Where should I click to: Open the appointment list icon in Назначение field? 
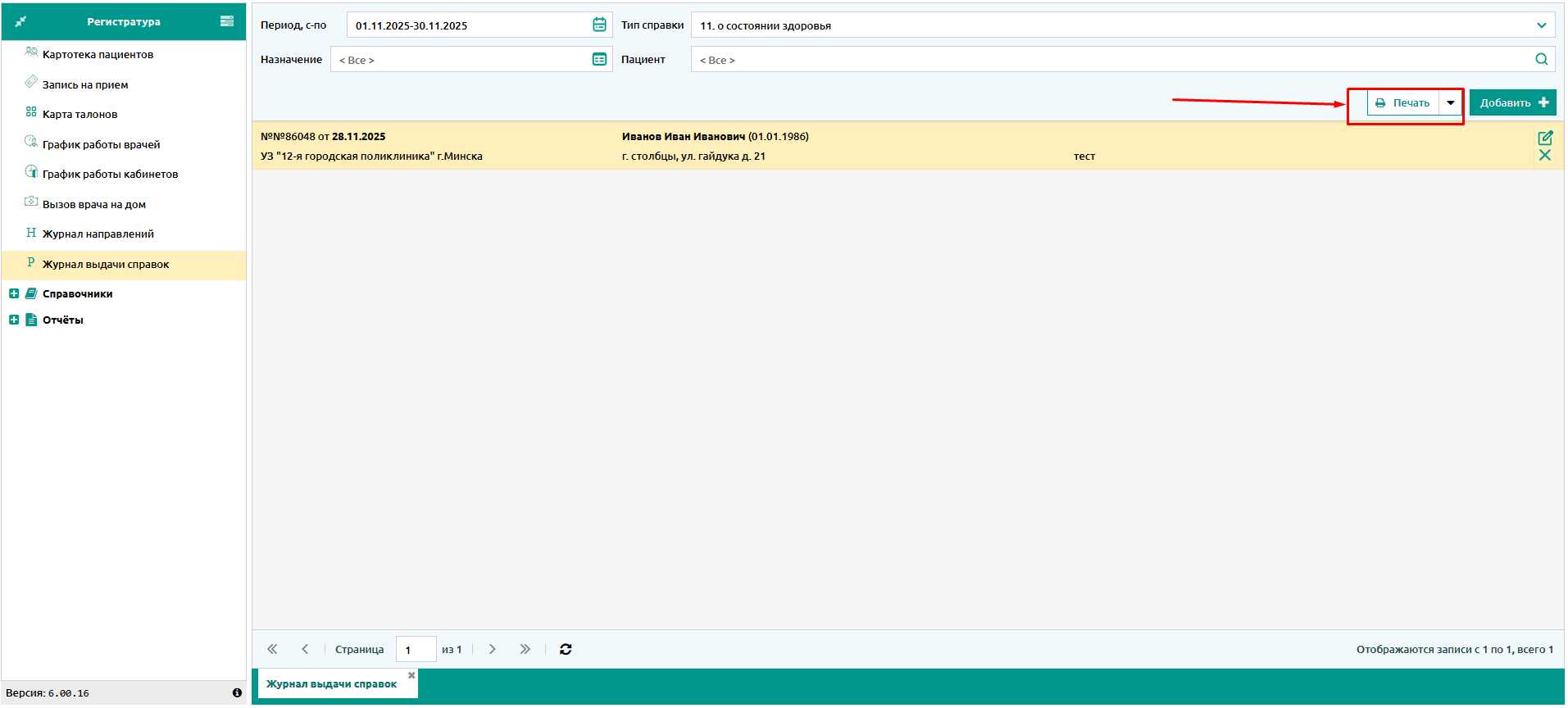[x=599, y=60]
